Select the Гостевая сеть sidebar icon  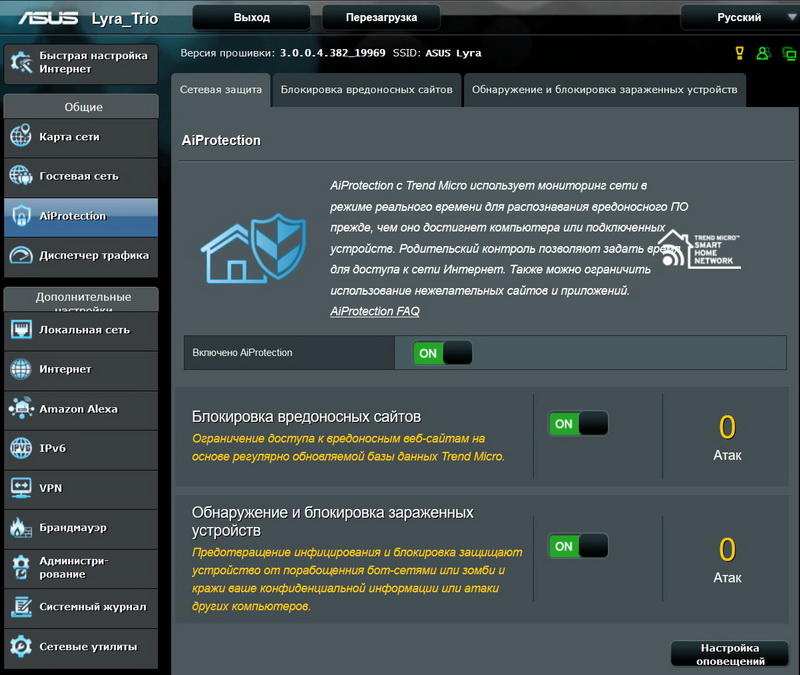[x=21, y=176]
